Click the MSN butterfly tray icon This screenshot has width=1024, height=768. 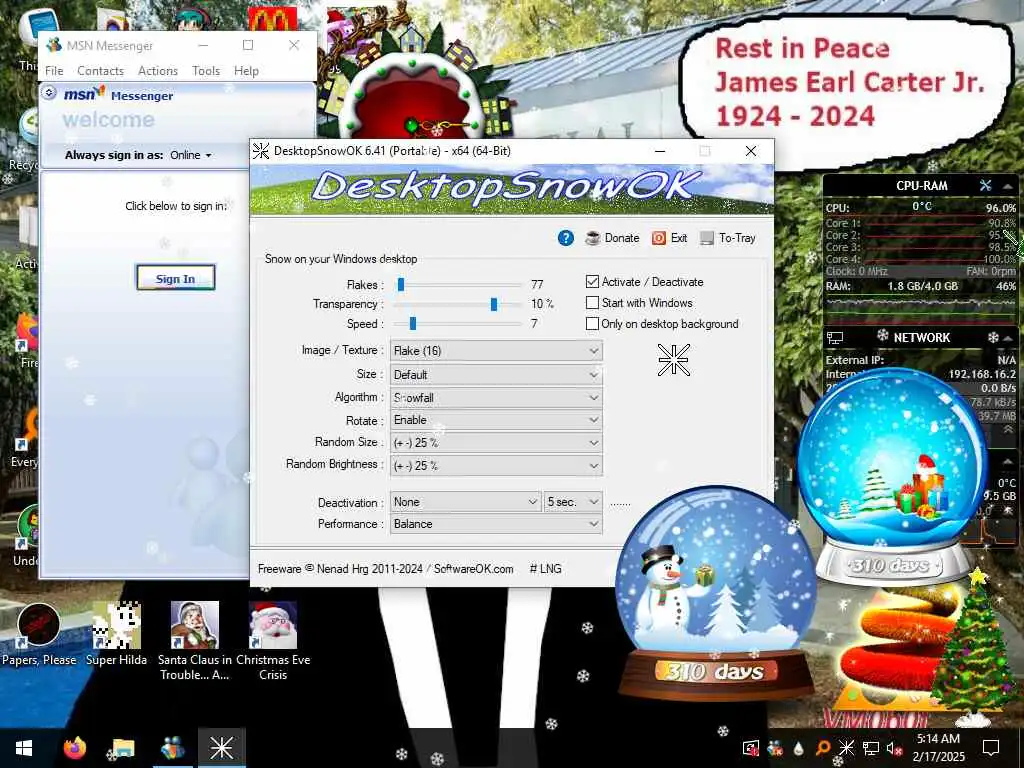775,748
